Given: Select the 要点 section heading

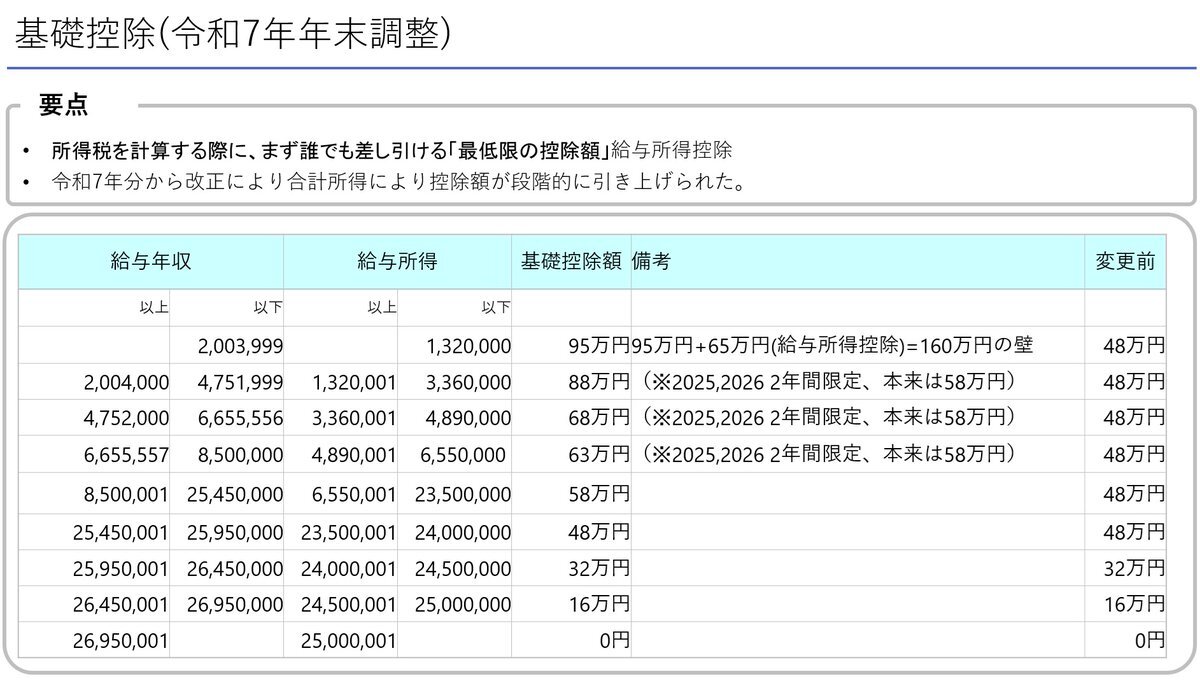Looking at the screenshot, I should (x=62, y=105).
